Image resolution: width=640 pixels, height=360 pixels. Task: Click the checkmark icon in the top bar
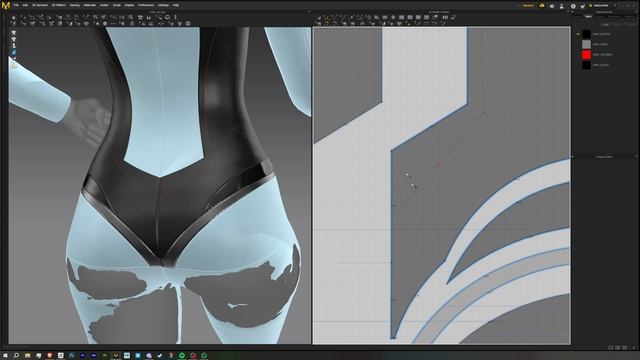(582, 6)
